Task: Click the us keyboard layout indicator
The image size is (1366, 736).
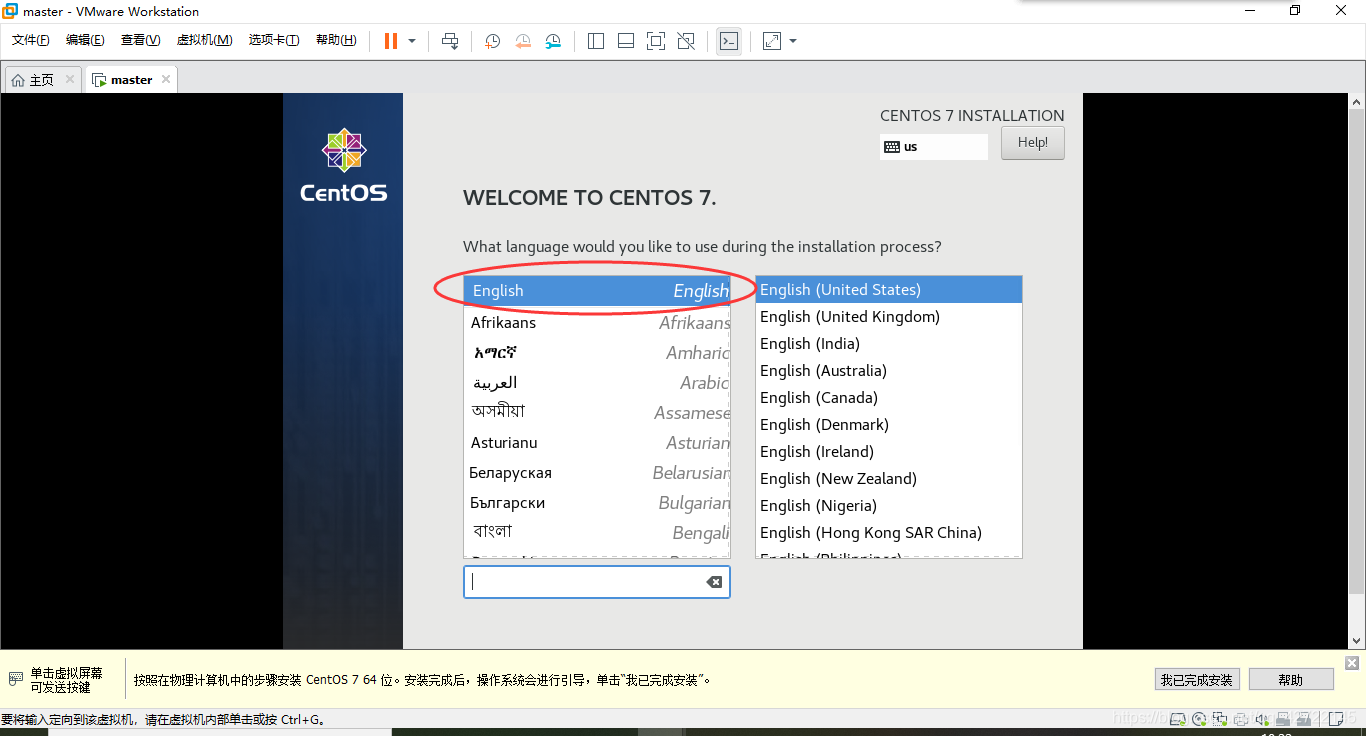Action: pyautogui.click(x=934, y=146)
